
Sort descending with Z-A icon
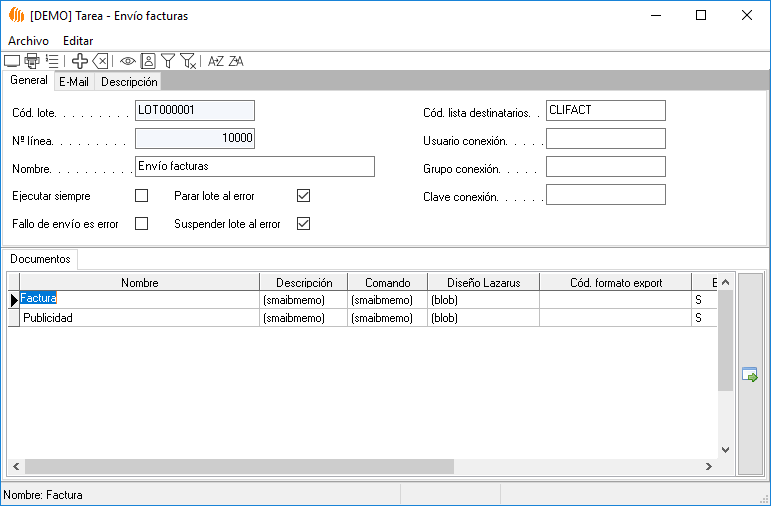(x=236, y=61)
